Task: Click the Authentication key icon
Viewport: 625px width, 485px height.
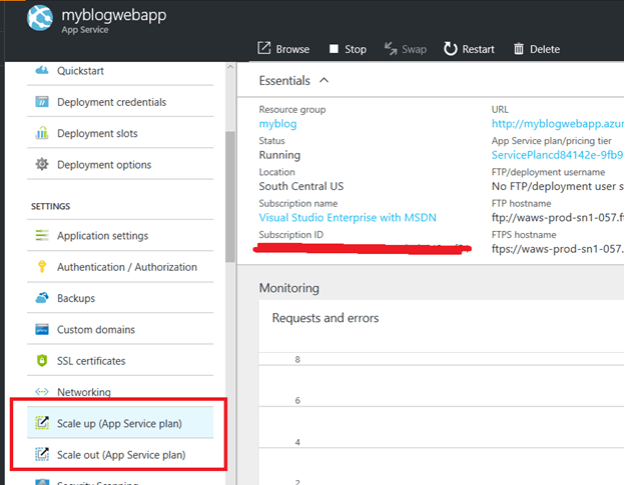Action: click(x=42, y=267)
